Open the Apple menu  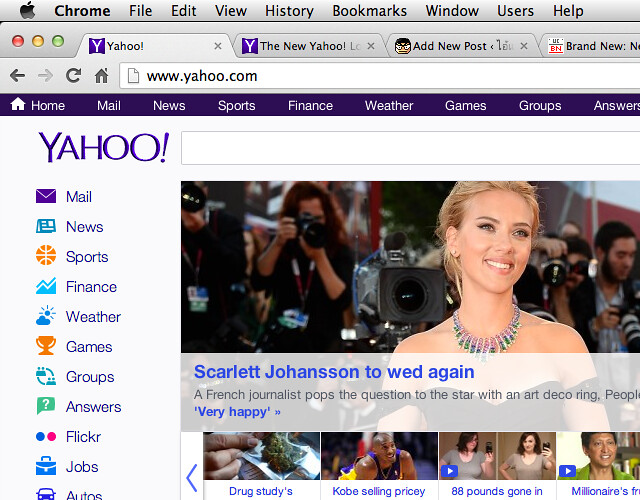tap(27, 10)
